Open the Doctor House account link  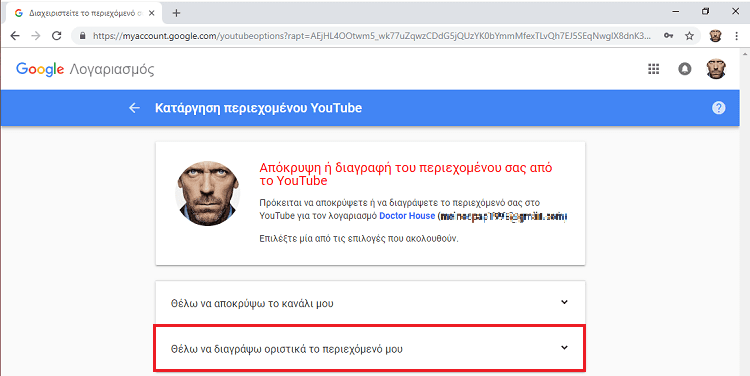pyautogui.click(x=407, y=216)
